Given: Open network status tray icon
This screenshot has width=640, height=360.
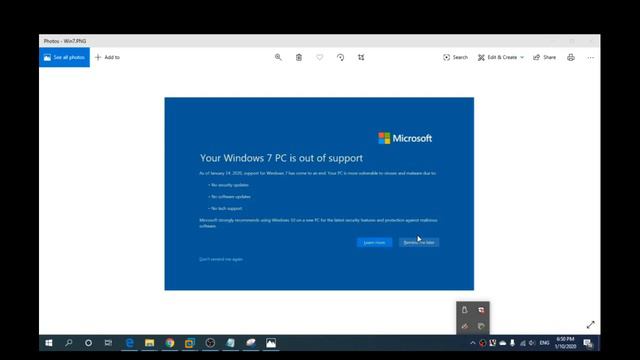Looking at the screenshot, I should pos(522,343).
